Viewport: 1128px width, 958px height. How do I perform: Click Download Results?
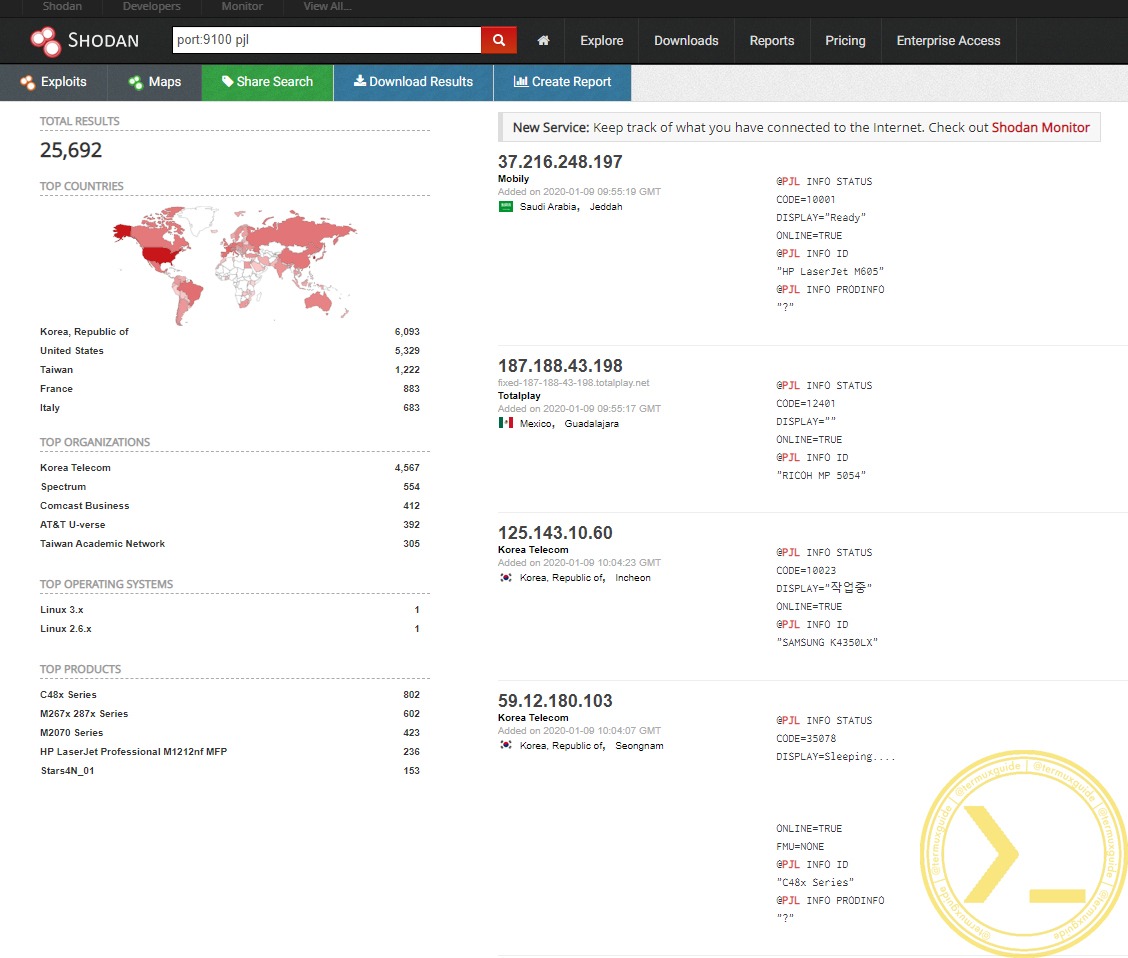(414, 82)
